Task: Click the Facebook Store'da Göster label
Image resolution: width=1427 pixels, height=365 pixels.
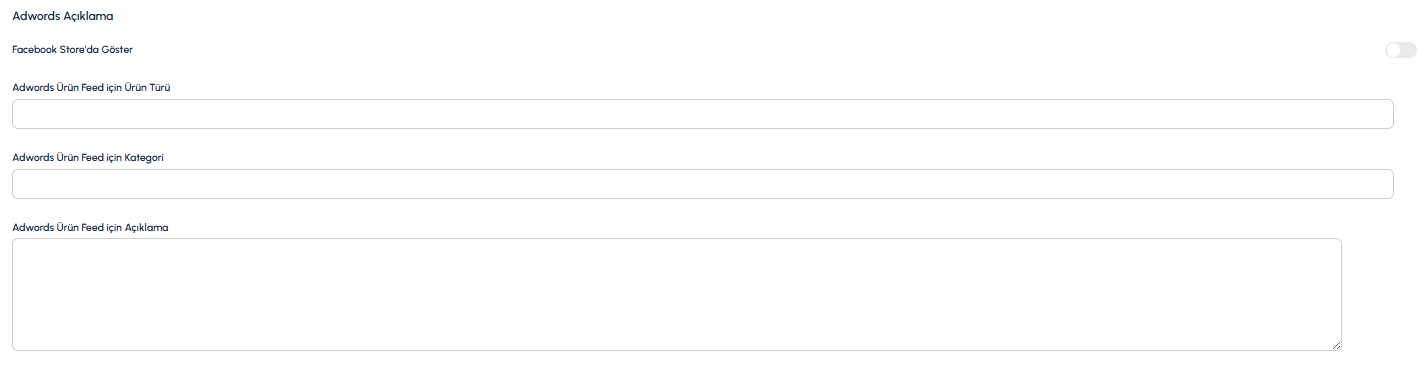Action: pyautogui.click(x=72, y=49)
